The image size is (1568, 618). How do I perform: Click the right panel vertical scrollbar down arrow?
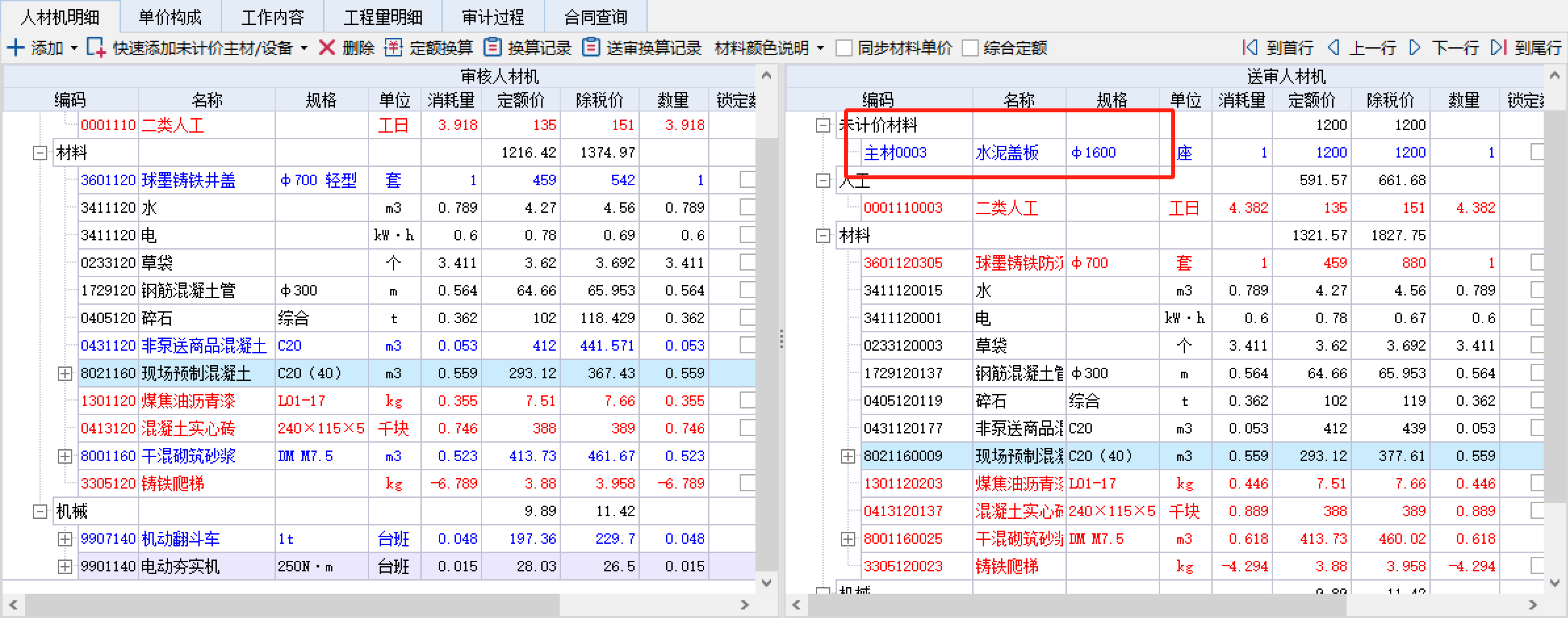[1554, 583]
